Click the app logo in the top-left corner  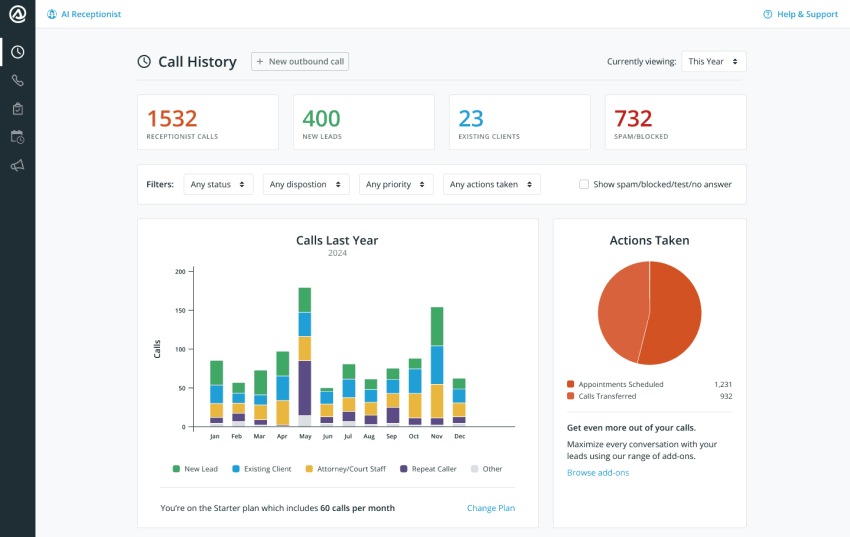click(17, 15)
